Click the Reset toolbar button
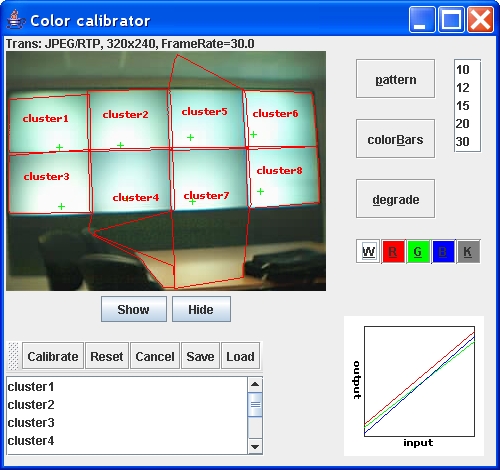500x470 pixels. tap(107, 356)
